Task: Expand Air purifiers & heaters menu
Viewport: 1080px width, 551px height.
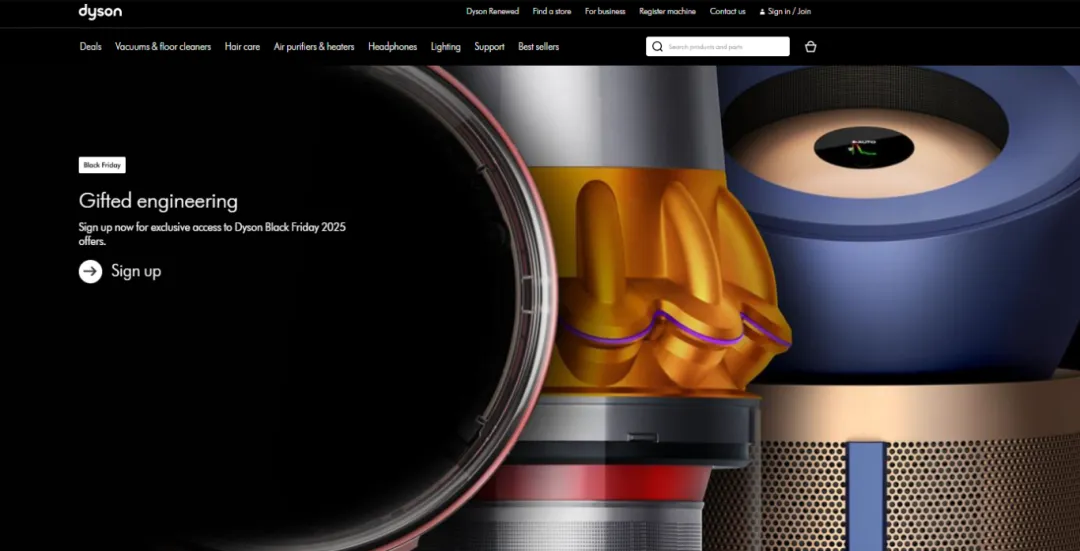Action: [314, 47]
